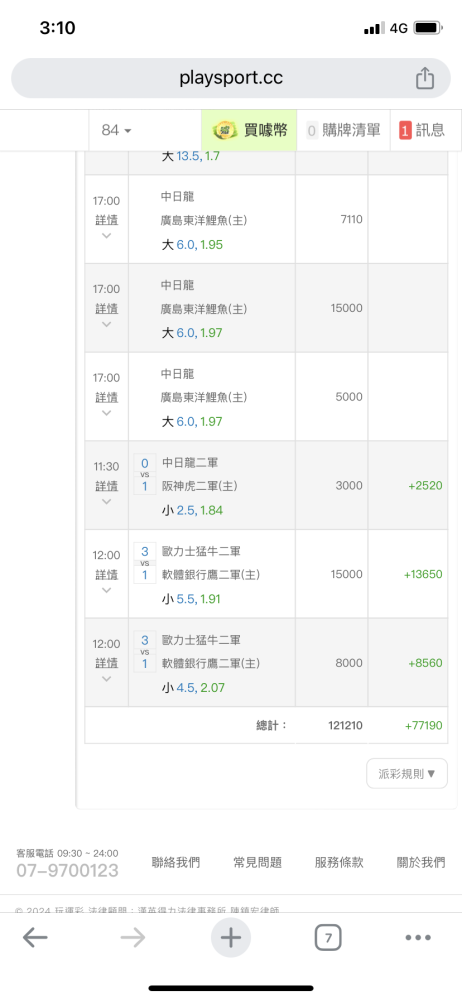The image size is (462, 1000).
Task: Open 常見問題 footer link
Action: (258, 863)
